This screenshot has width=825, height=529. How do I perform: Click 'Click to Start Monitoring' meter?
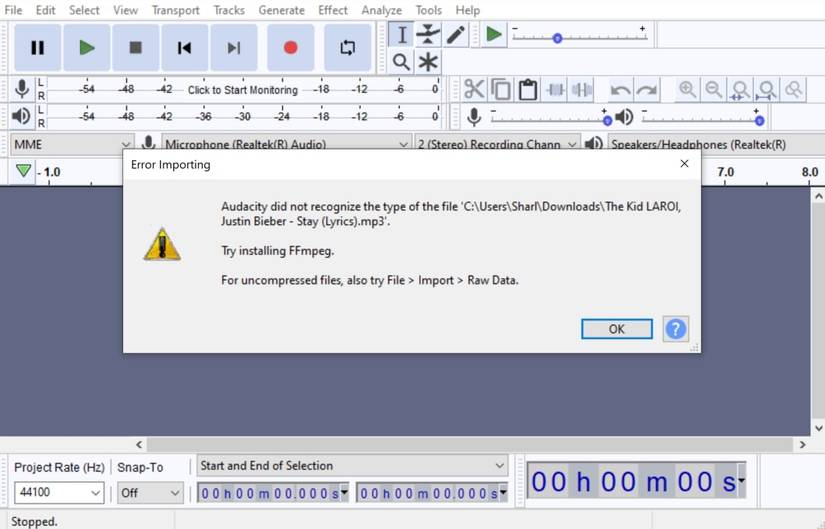tap(243, 90)
